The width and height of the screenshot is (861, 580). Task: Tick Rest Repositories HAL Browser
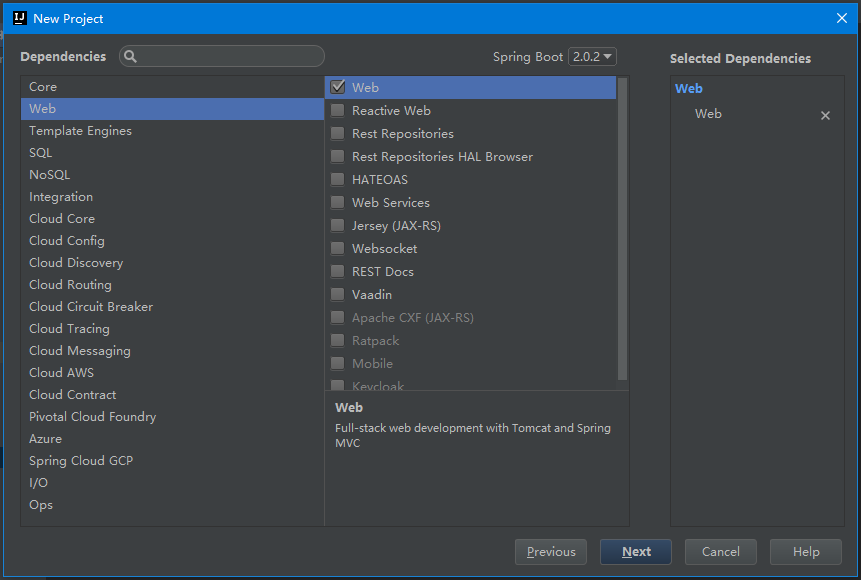click(338, 157)
